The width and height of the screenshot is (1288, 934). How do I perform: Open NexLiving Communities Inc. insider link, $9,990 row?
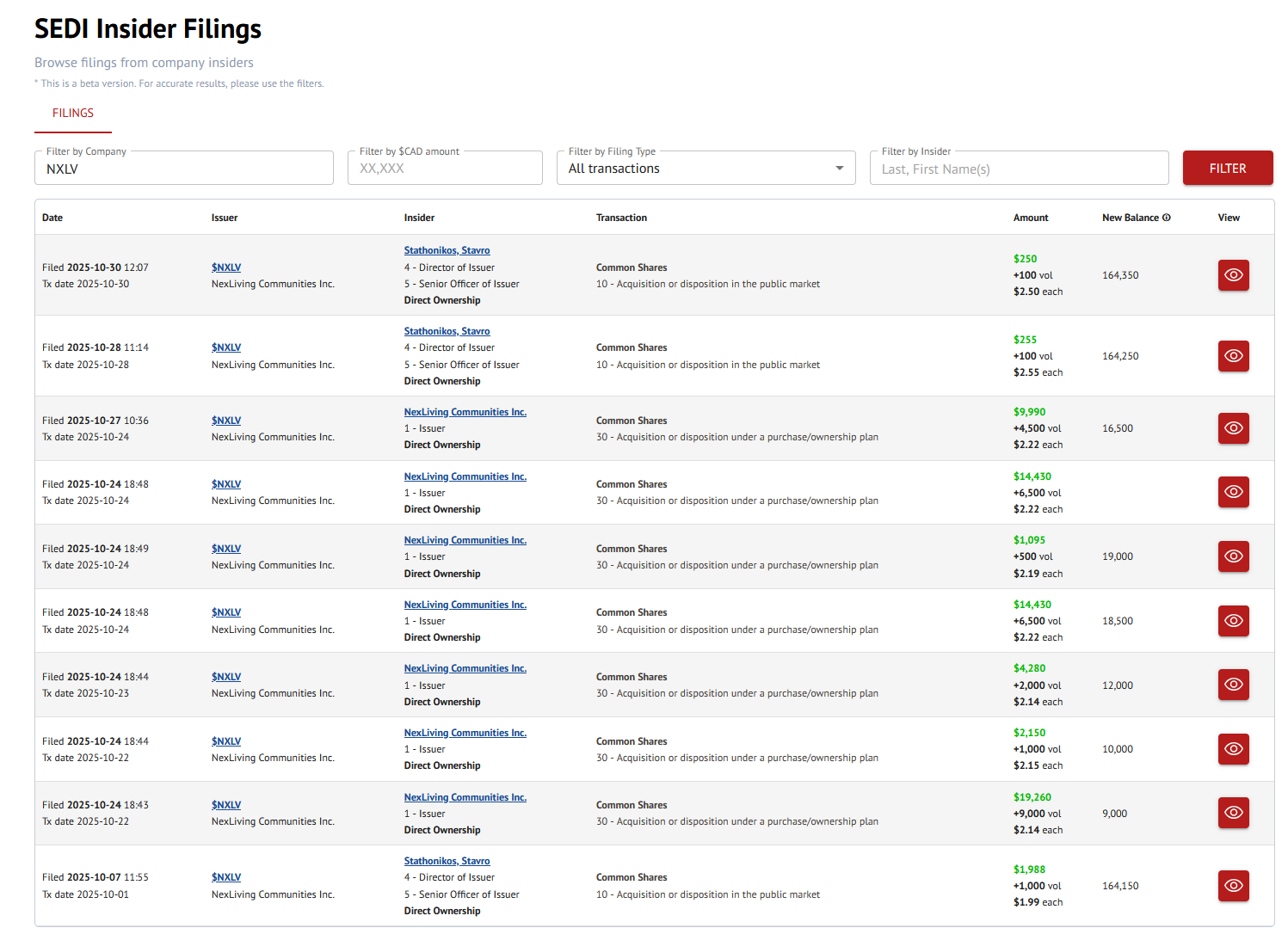(465, 412)
